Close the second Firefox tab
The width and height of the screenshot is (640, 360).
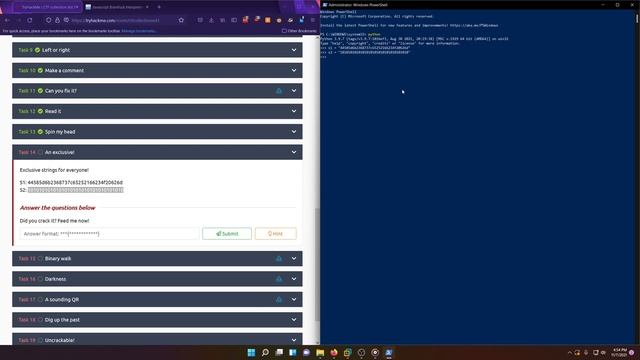pyautogui.click(x=147, y=7)
